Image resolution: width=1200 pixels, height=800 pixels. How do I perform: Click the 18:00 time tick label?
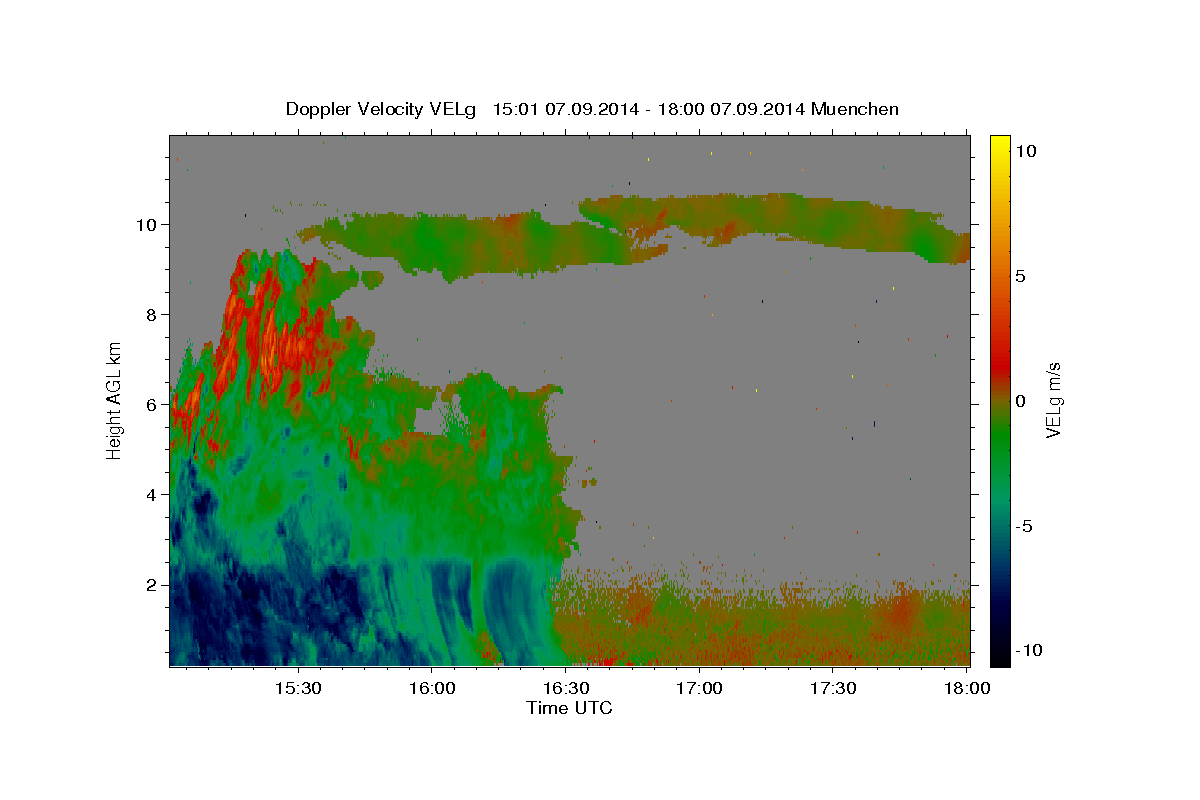[967, 688]
